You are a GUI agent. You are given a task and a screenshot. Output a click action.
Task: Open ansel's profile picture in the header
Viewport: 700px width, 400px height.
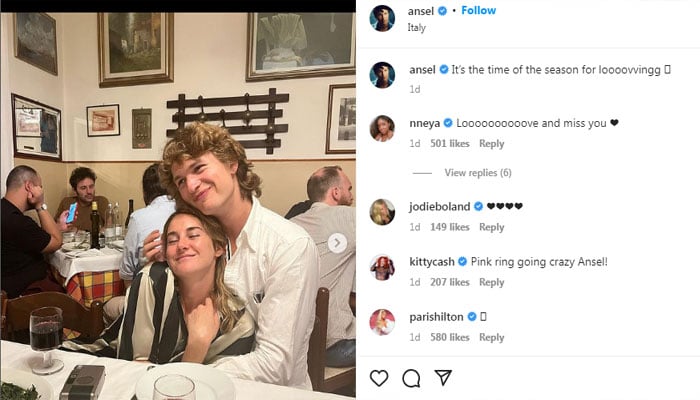[382, 17]
